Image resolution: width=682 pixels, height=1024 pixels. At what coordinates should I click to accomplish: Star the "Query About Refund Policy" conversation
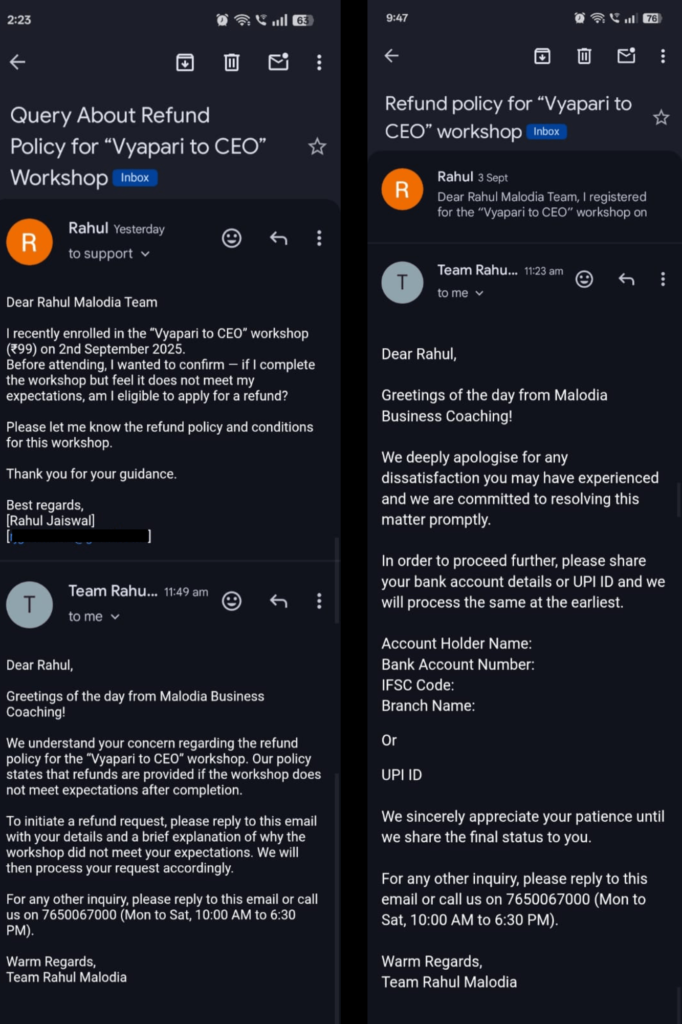[x=317, y=147]
